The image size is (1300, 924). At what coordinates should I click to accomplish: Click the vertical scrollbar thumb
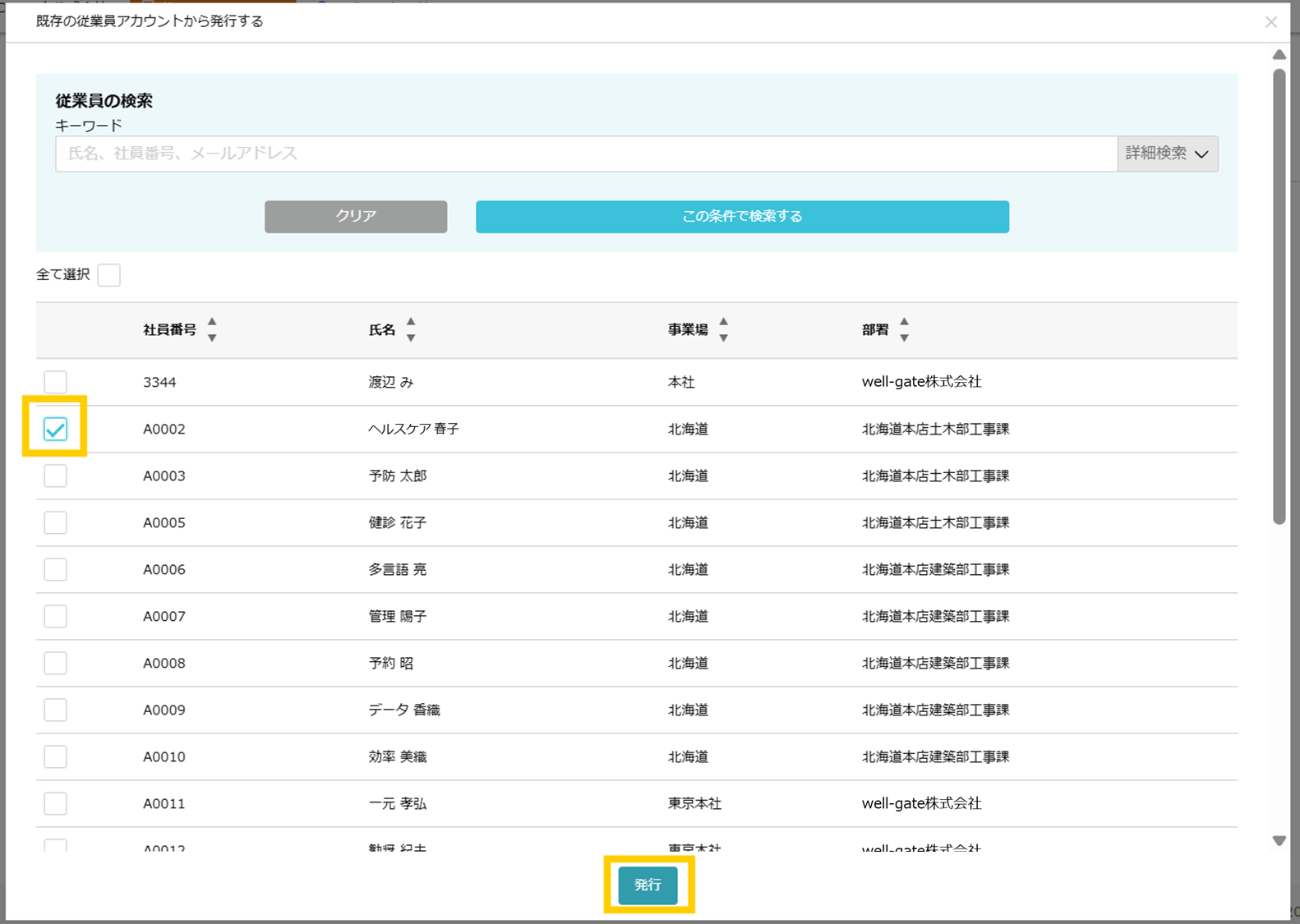point(1279,296)
